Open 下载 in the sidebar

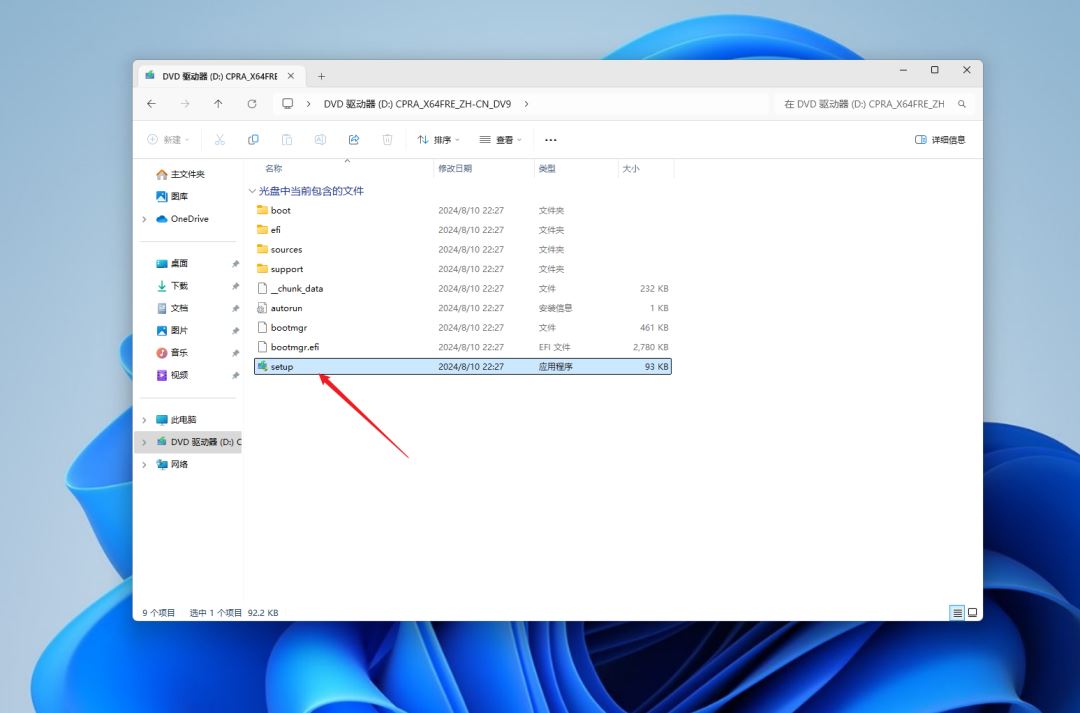[179, 286]
